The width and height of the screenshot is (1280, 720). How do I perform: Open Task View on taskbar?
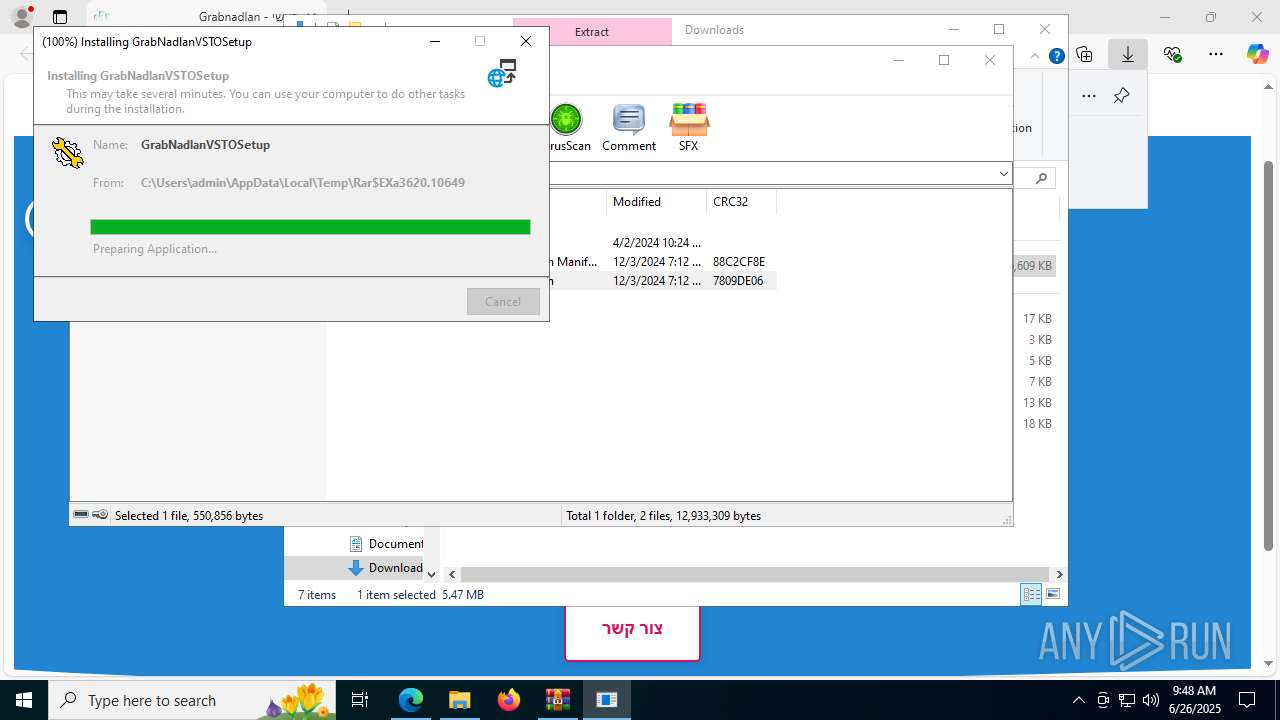(360, 700)
